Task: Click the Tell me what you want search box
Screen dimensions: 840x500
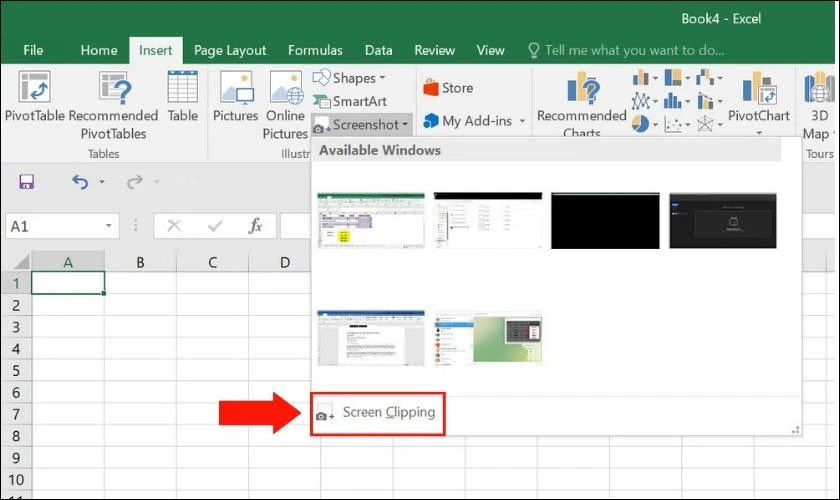Action: [x=626, y=50]
